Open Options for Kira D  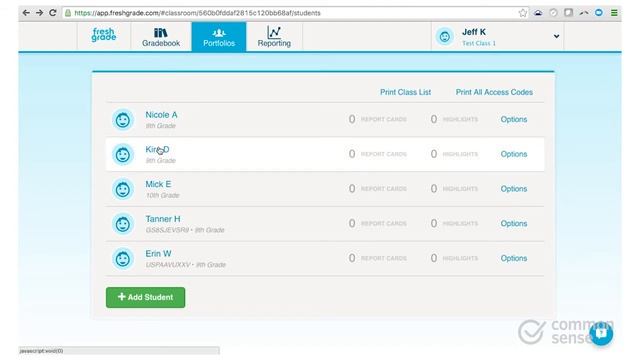tap(513, 154)
